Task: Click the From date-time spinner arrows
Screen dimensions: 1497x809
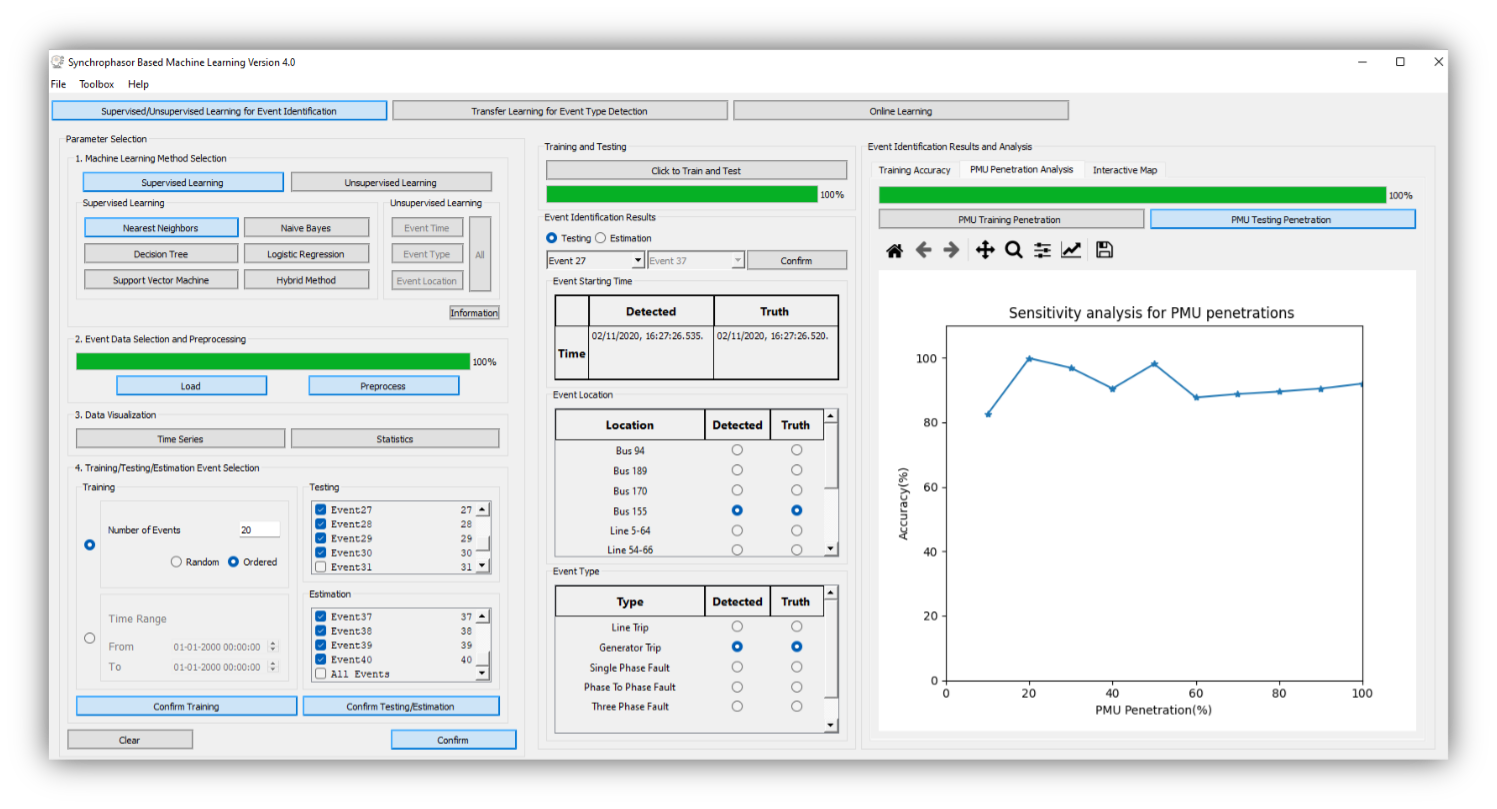Action: (x=273, y=647)
